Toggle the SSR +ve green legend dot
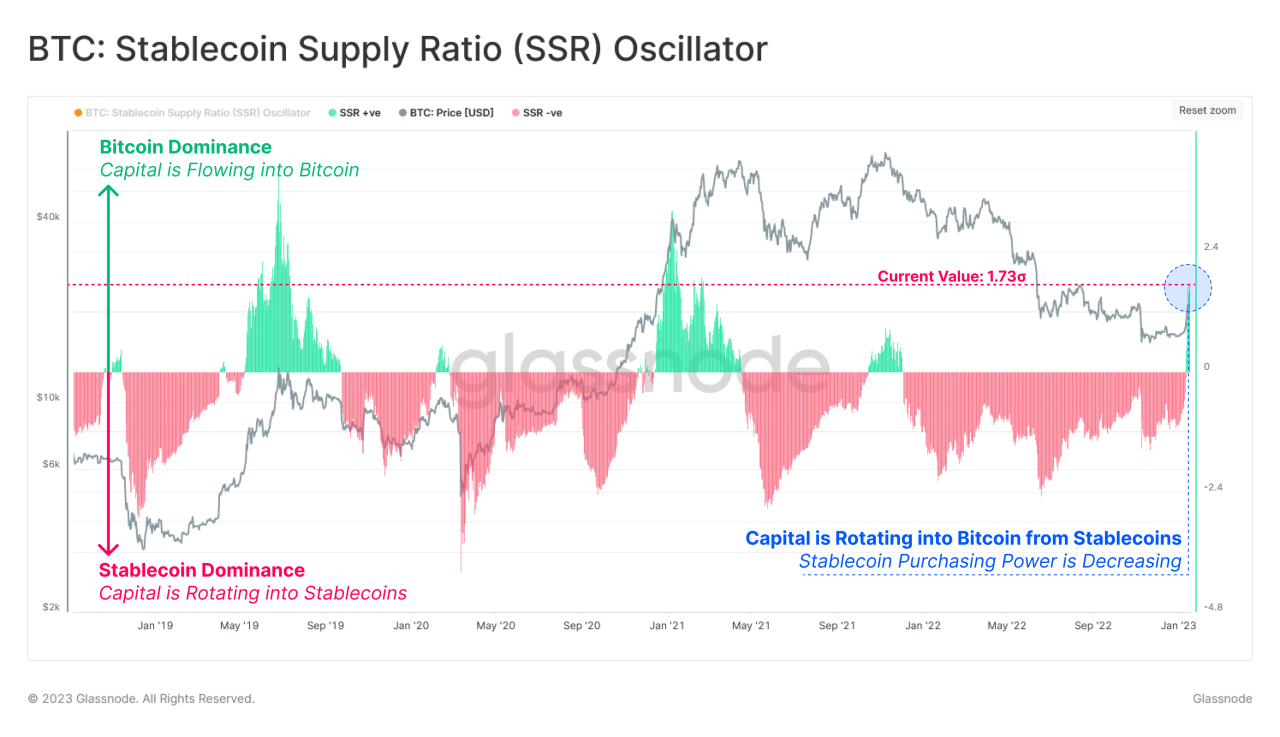 (x=332, y=113)
